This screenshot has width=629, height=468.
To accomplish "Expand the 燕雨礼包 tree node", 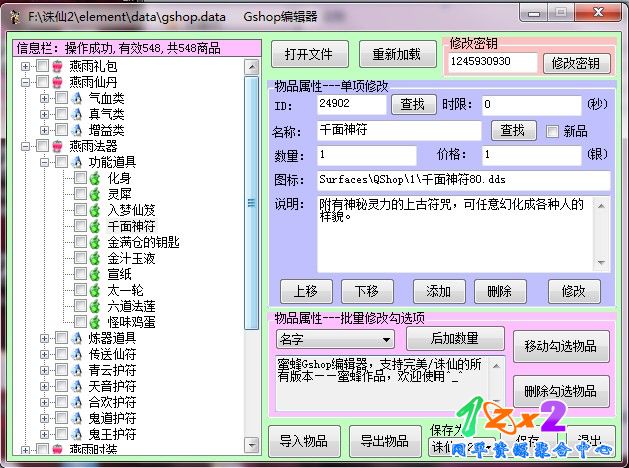I will point(25,66).
